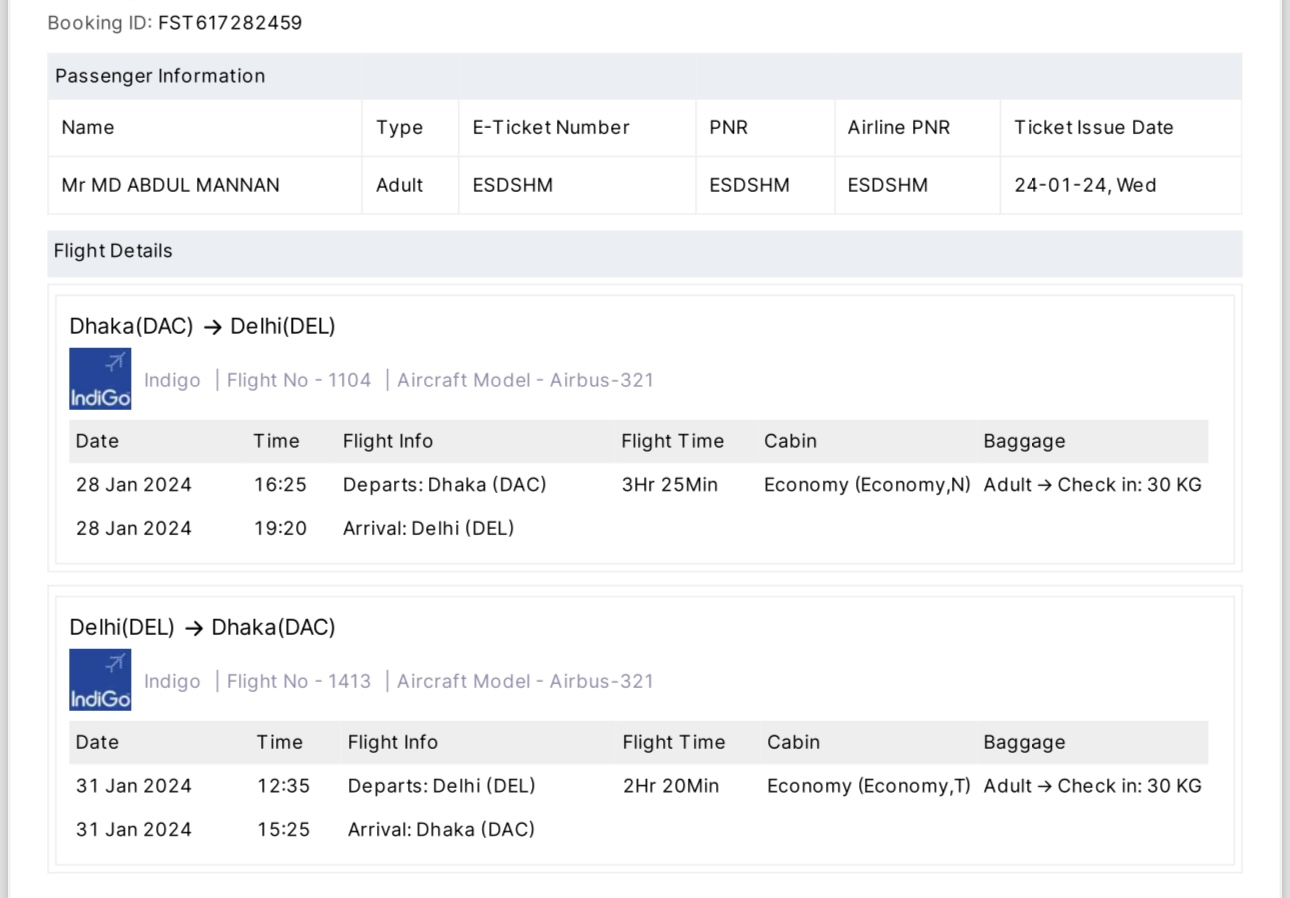This screenshot has width=1290, height=898.
Task: Click Arrival: Delhi (DEL) flight info
Action: pyautogui.click(x=428, y=528)
